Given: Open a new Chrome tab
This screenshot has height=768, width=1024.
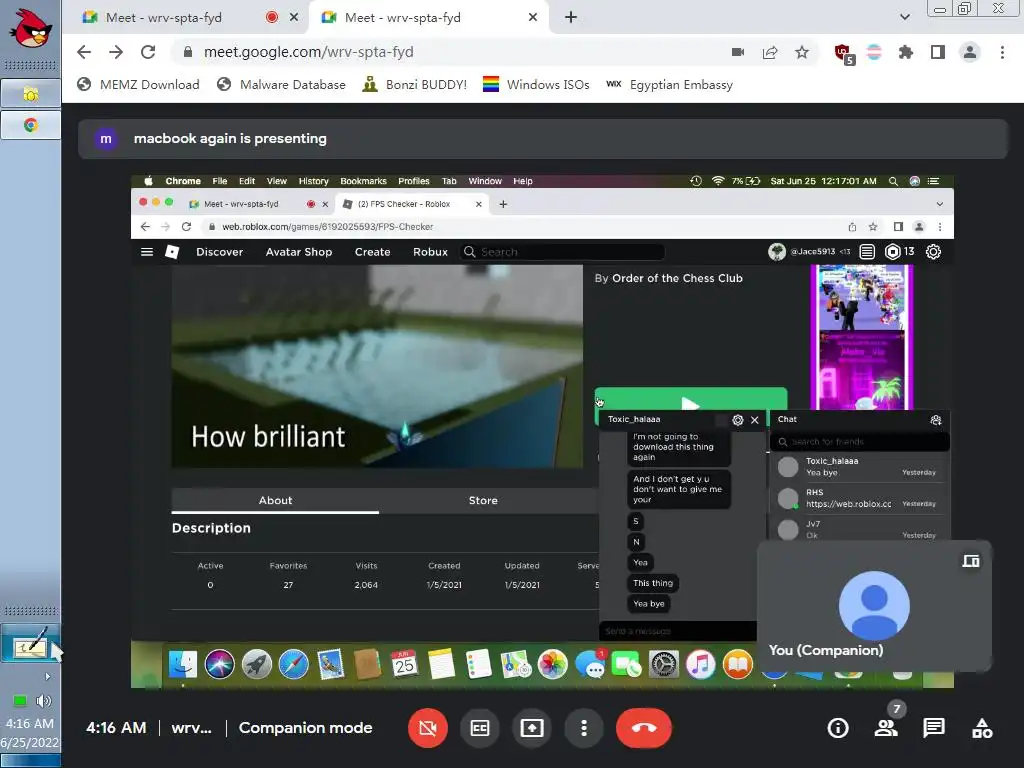Looking at the screenshot, I should click(571, 18).
